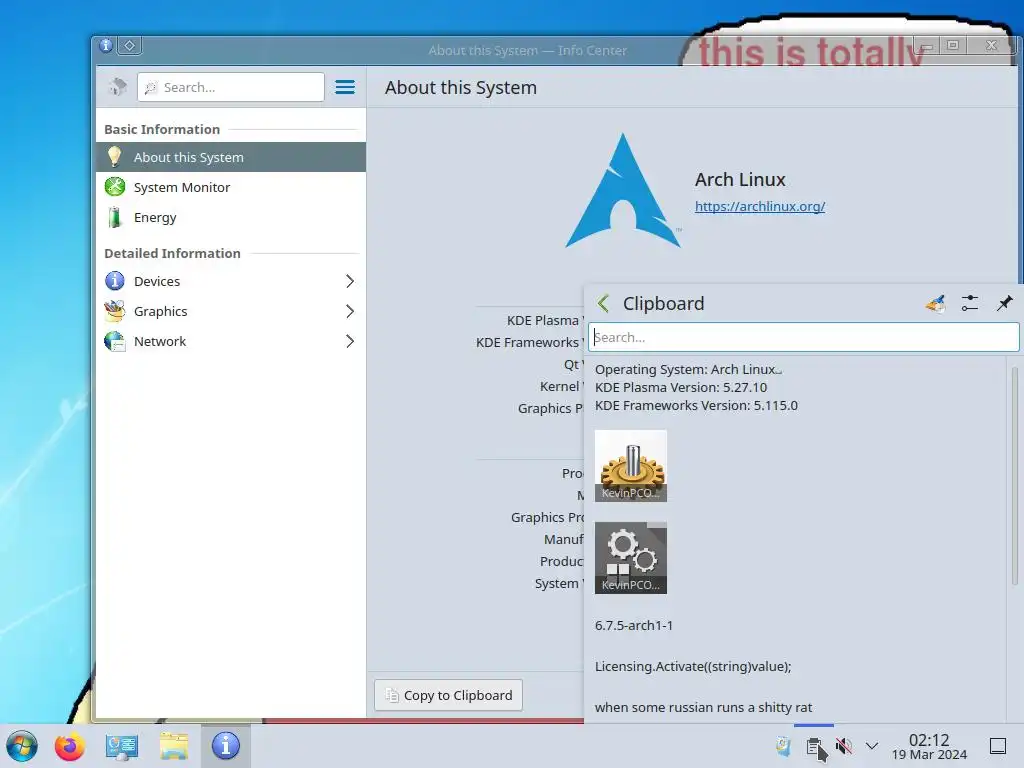Screen dimensions: 1024x768
Task: Open the start menu orb
Action: pyautogui.click(x=22, y=746)
